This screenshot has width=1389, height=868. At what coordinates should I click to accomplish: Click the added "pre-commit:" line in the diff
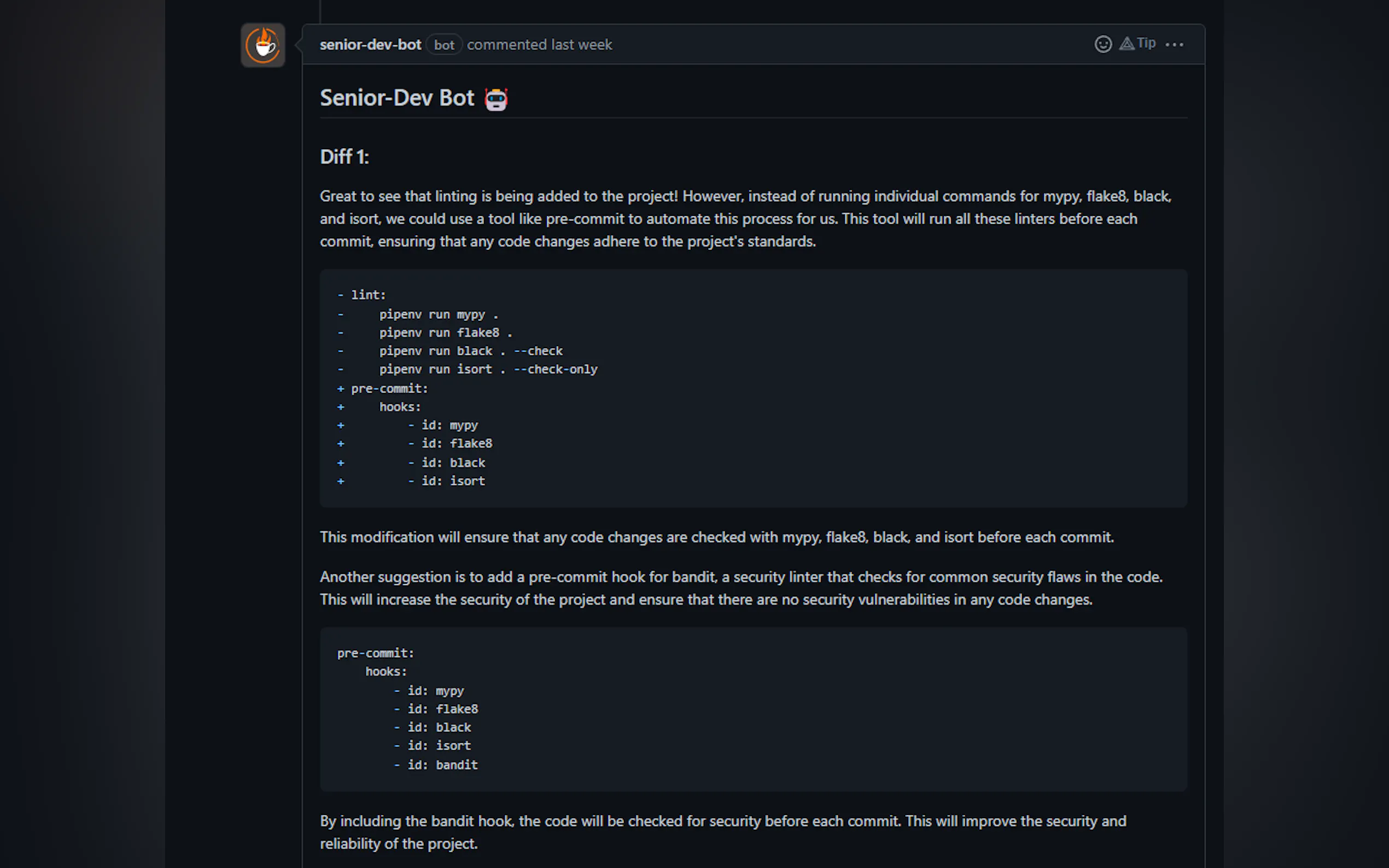pos(389,389)
